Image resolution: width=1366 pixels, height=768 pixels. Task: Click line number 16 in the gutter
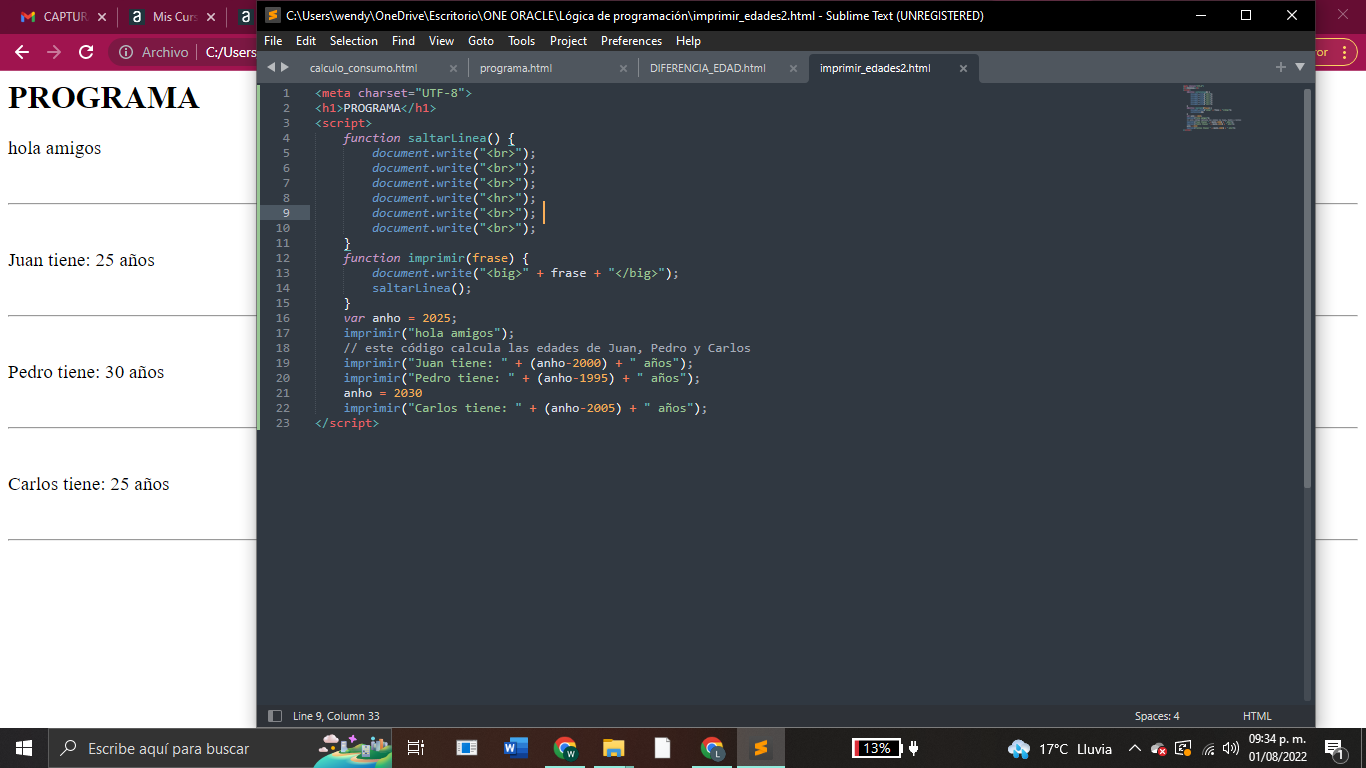click(283, 318)
